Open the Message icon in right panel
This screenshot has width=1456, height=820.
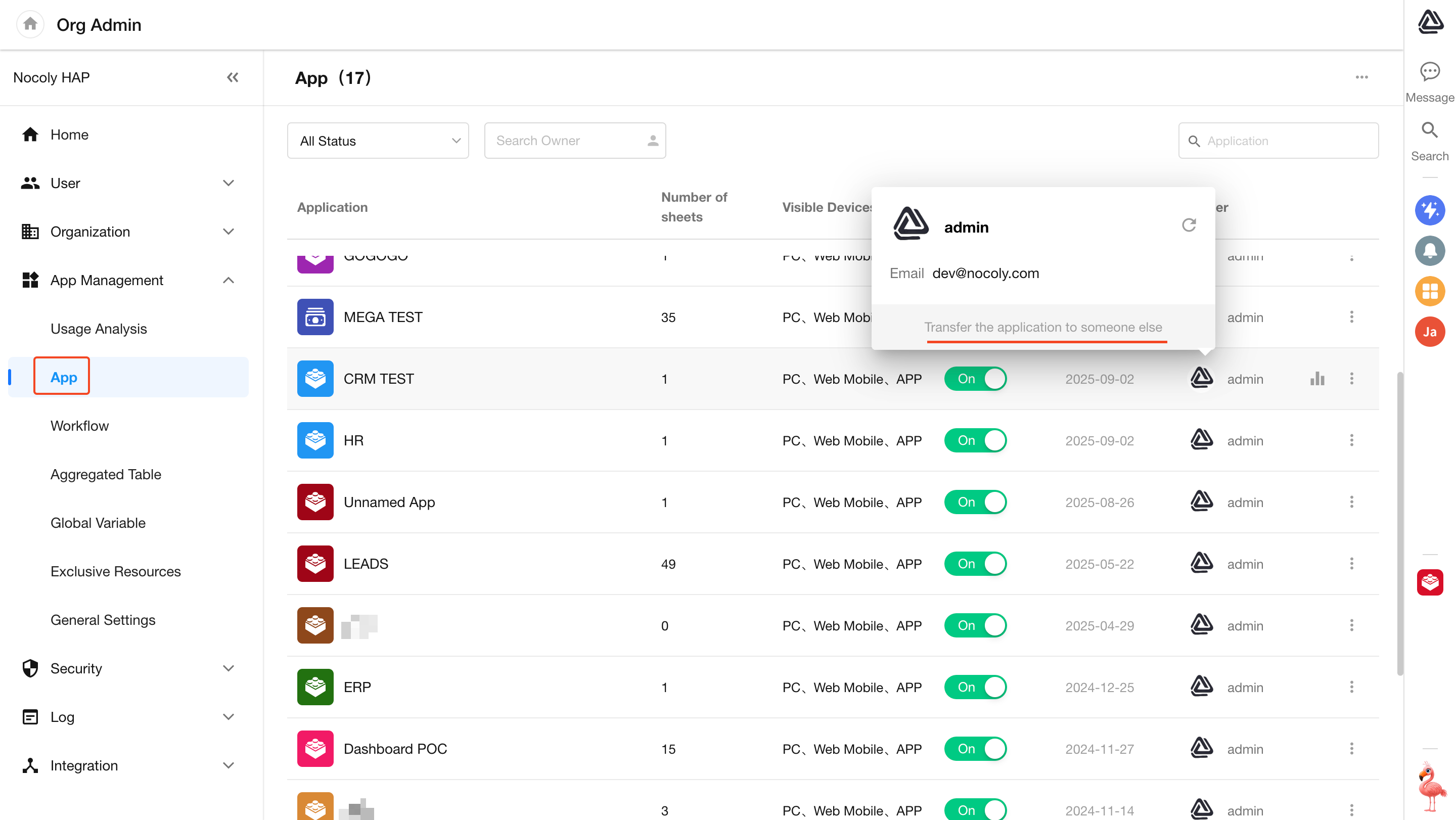tap(1429, 72)
